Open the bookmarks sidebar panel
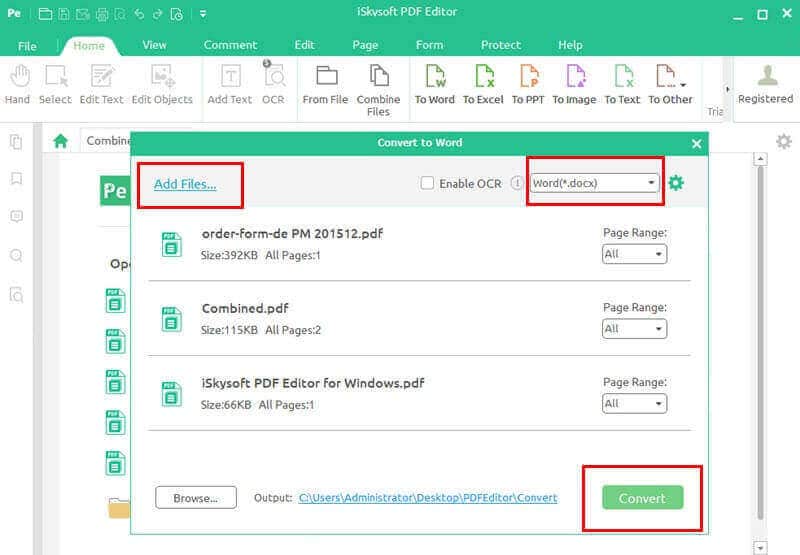Image resolution: width=800 pixels, height=555 pixels. pos(16,179)
